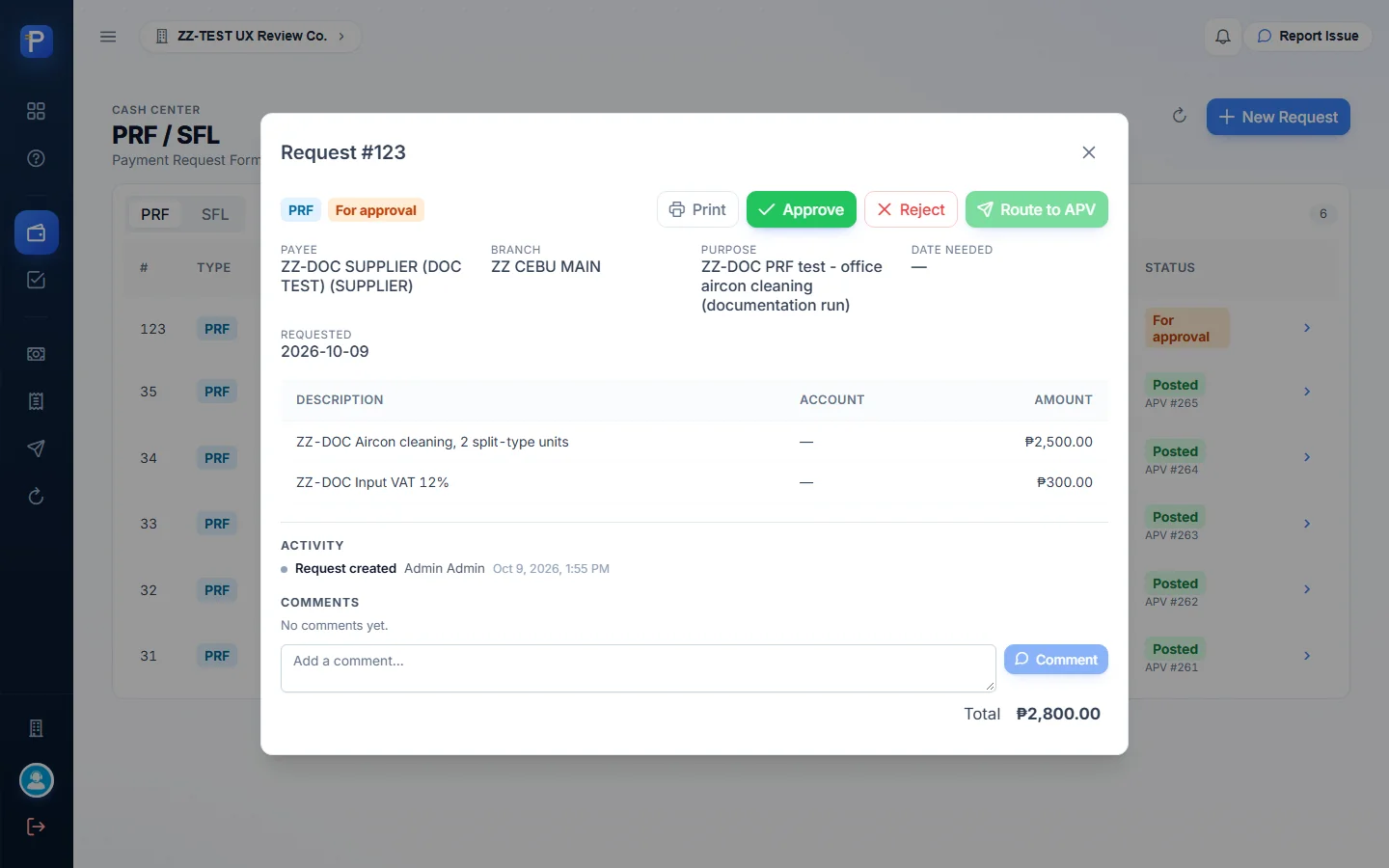Print the request

tap(697, 209)
